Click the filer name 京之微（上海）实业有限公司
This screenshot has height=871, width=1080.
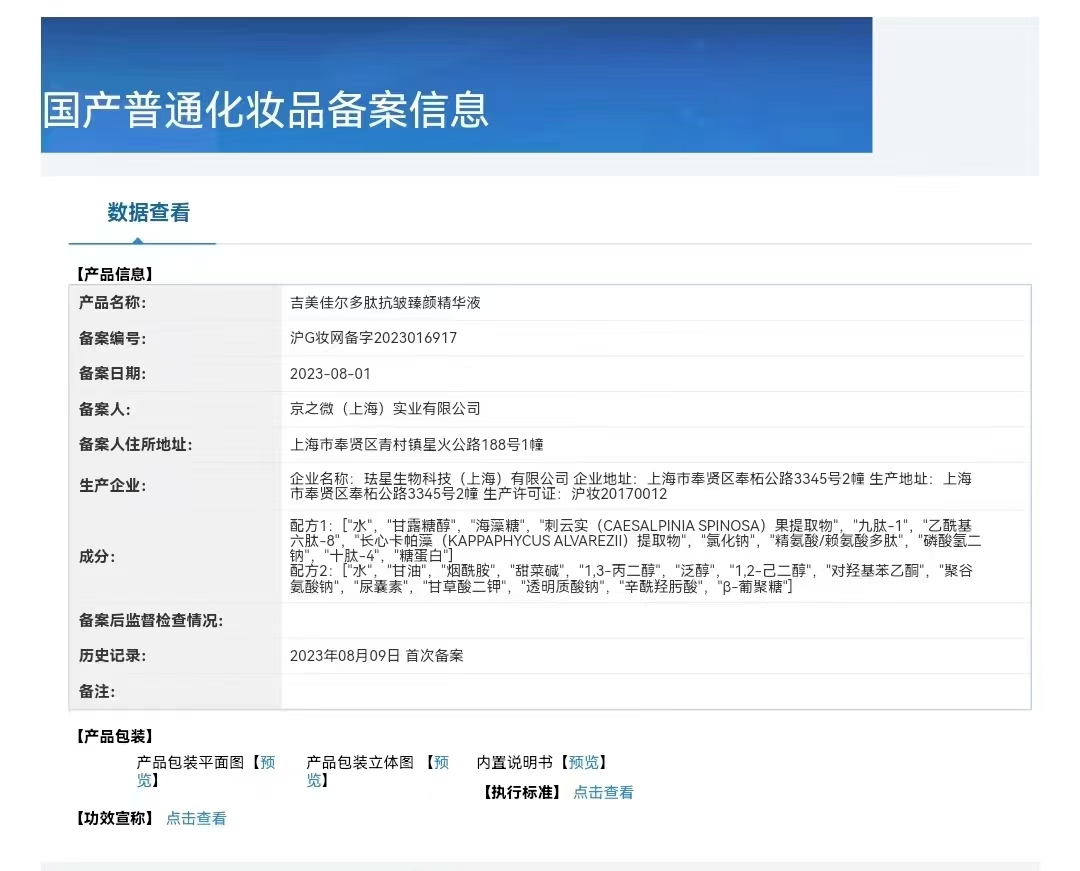point(384,409)
